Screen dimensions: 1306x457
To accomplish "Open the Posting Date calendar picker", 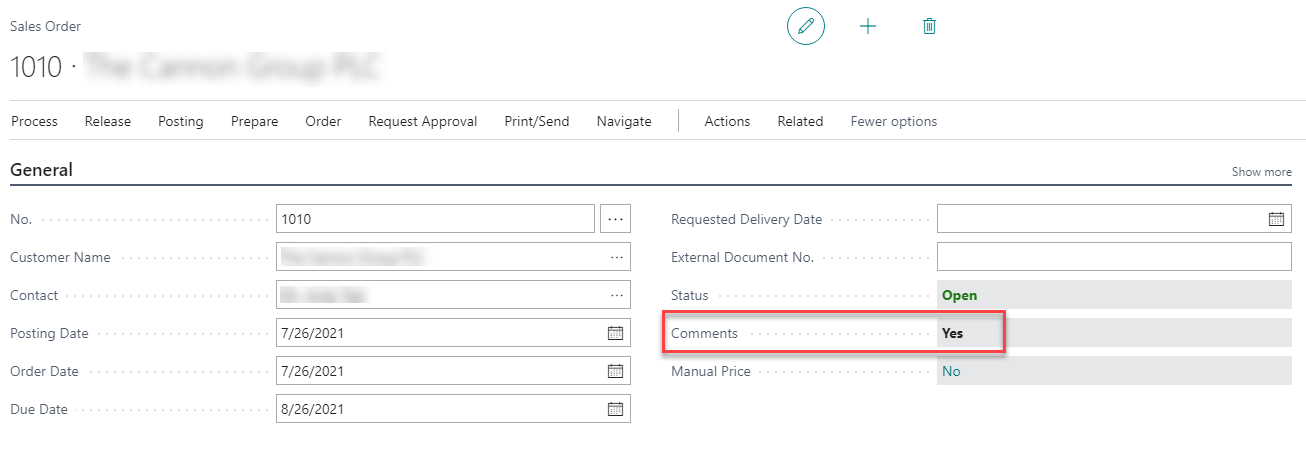I will tap(616, 333).
